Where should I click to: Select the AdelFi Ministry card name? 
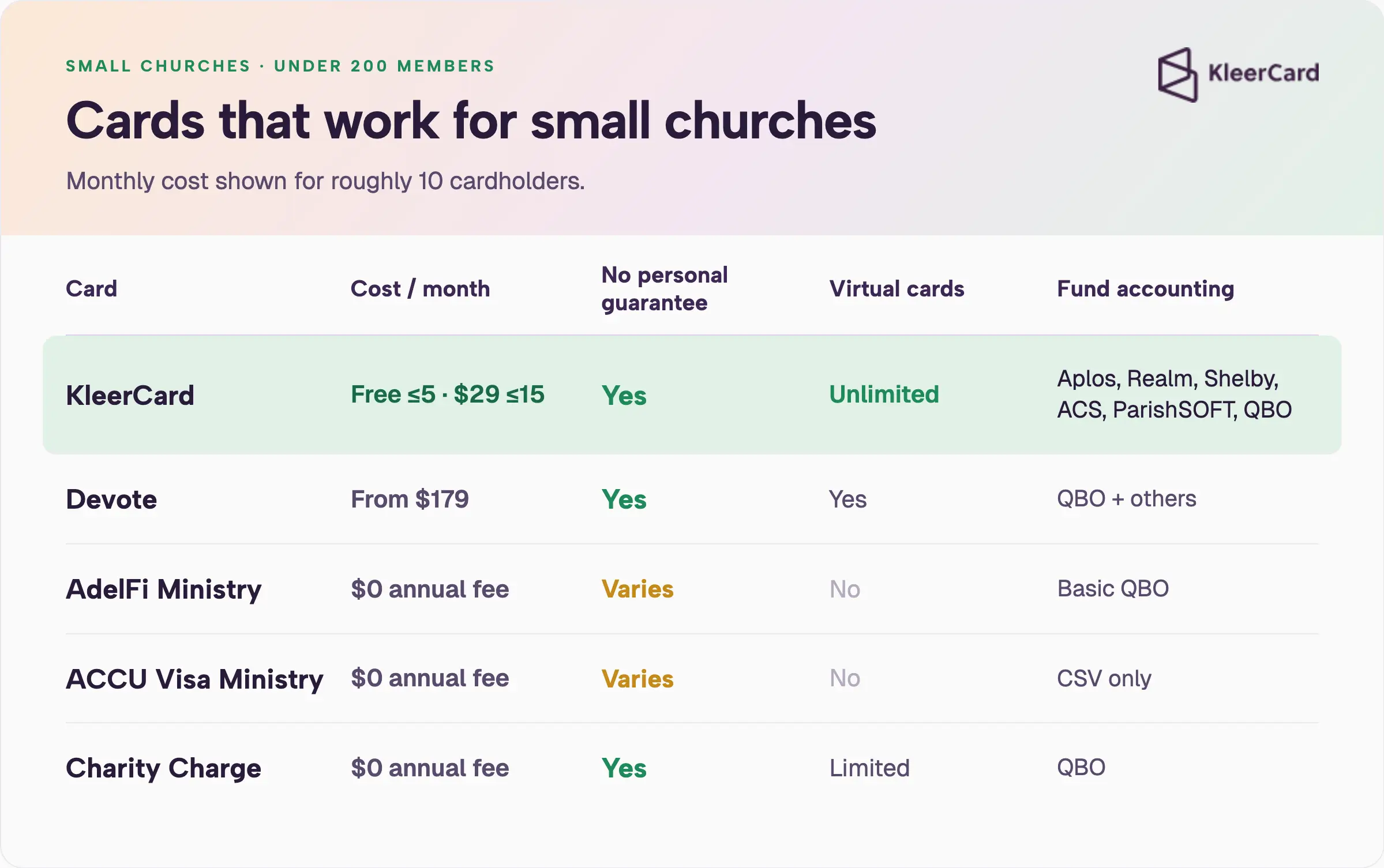pos(163,590)
